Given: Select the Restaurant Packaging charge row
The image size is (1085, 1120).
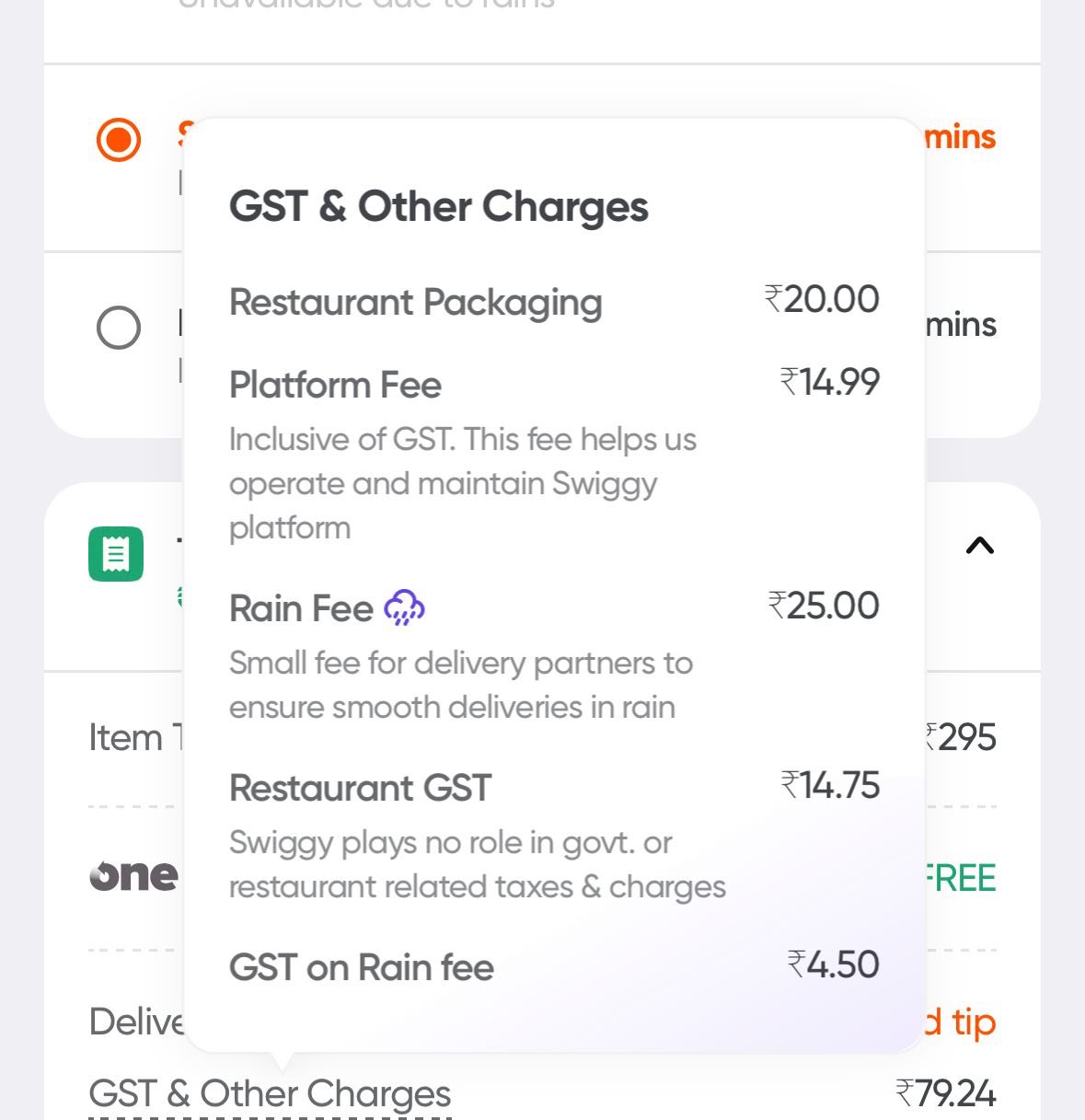Looking at the screenshot, I should coord(416,302).
